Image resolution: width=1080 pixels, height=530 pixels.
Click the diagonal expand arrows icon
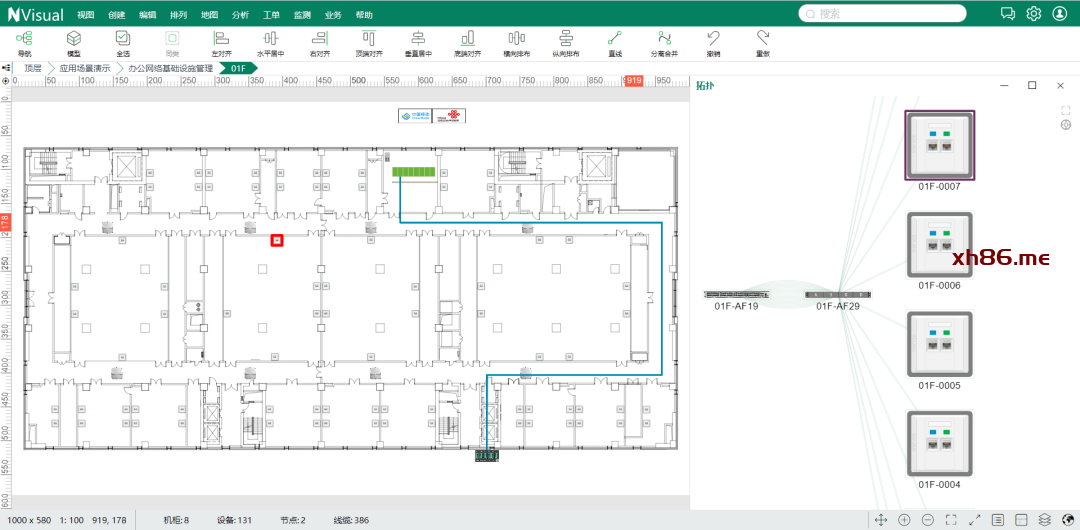click(x=975, y=520)
